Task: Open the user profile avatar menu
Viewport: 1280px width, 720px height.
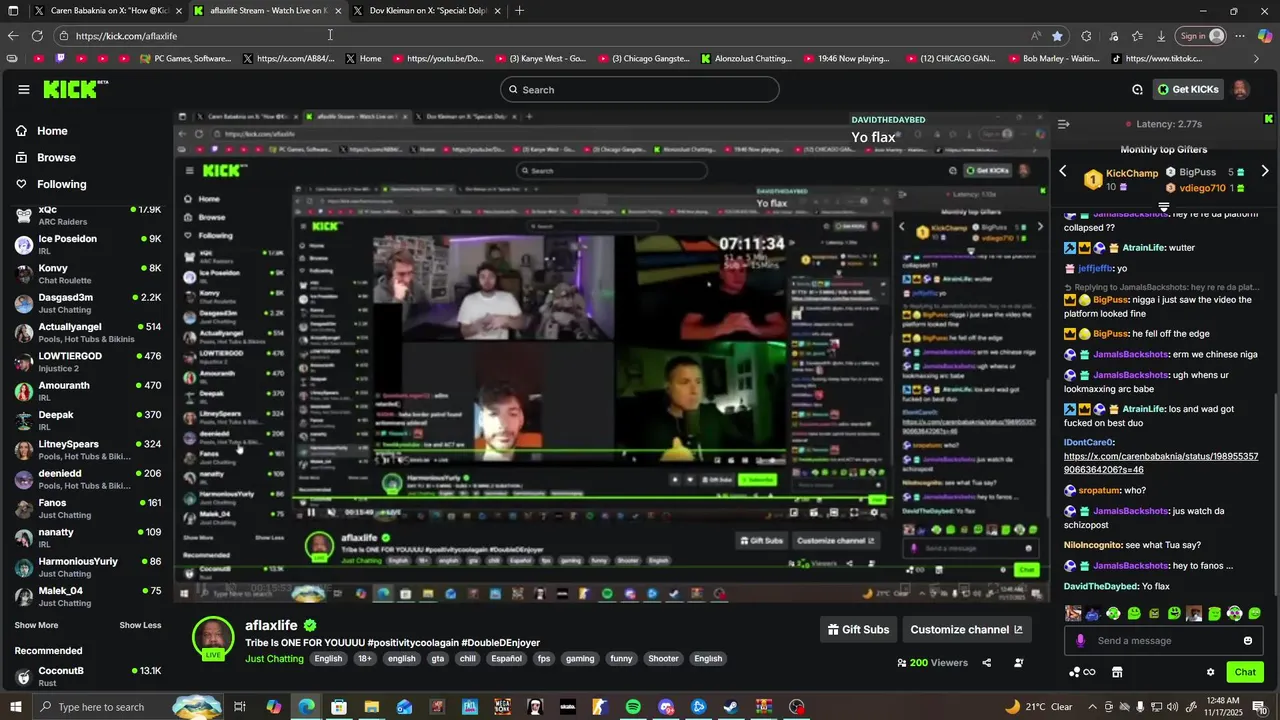Action: [1240, 90]
